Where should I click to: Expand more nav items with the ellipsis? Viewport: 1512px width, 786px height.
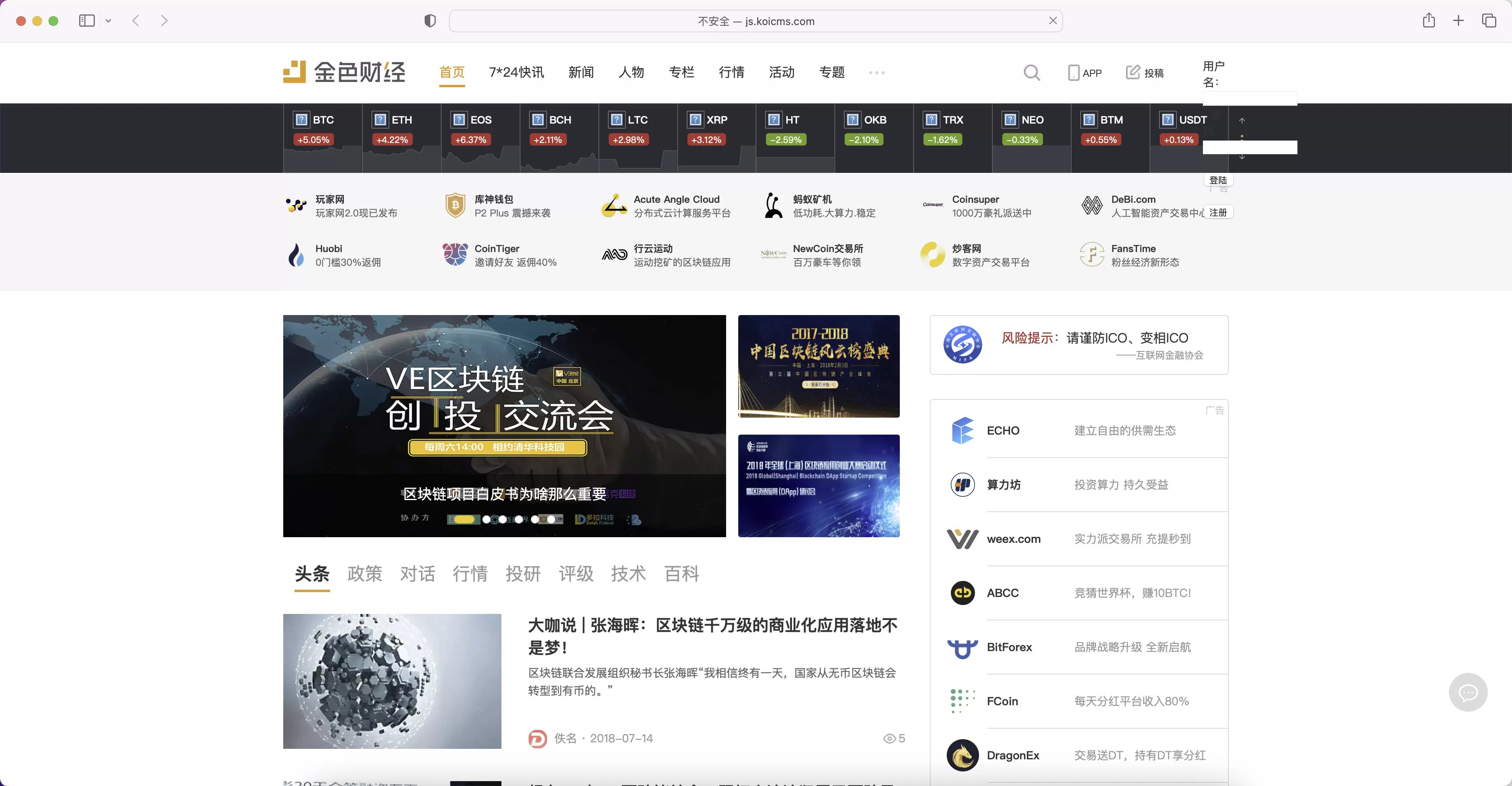point(876,73)
